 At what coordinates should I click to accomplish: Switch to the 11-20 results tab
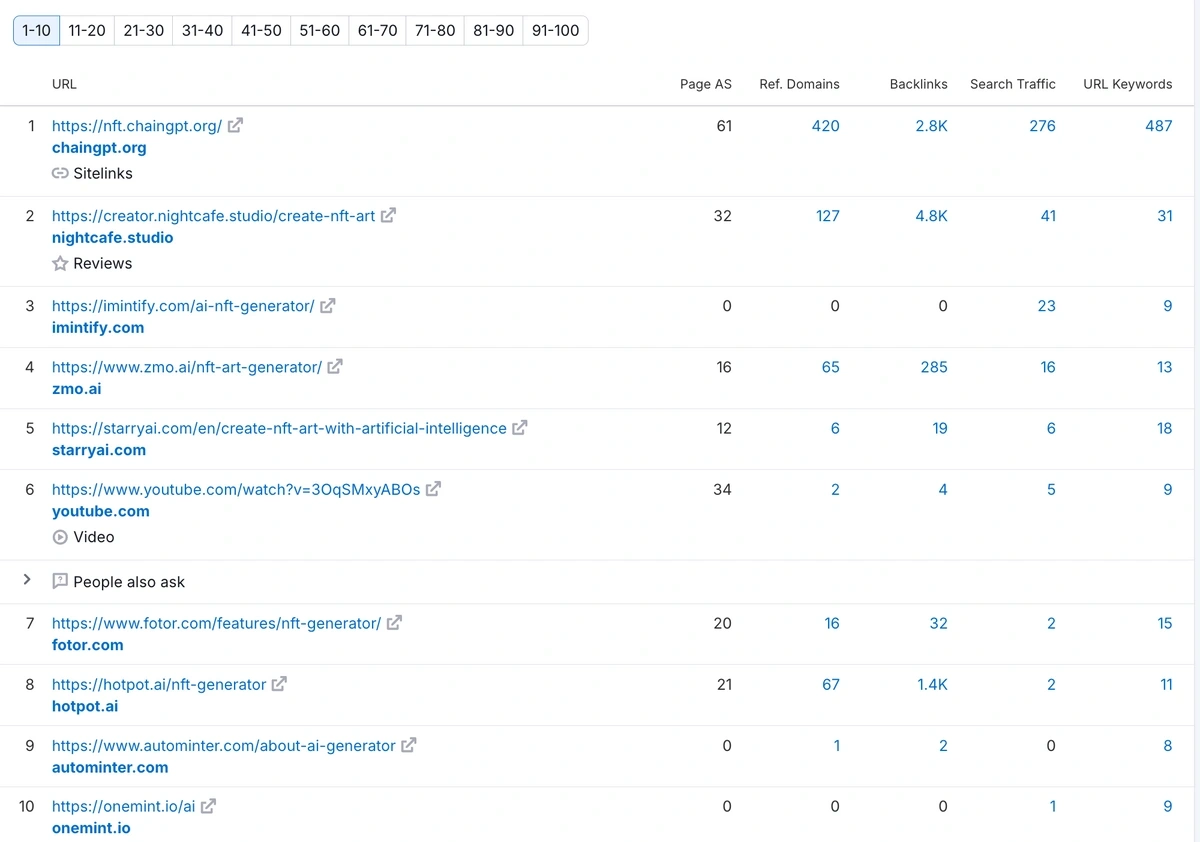(x=87, y=31)
